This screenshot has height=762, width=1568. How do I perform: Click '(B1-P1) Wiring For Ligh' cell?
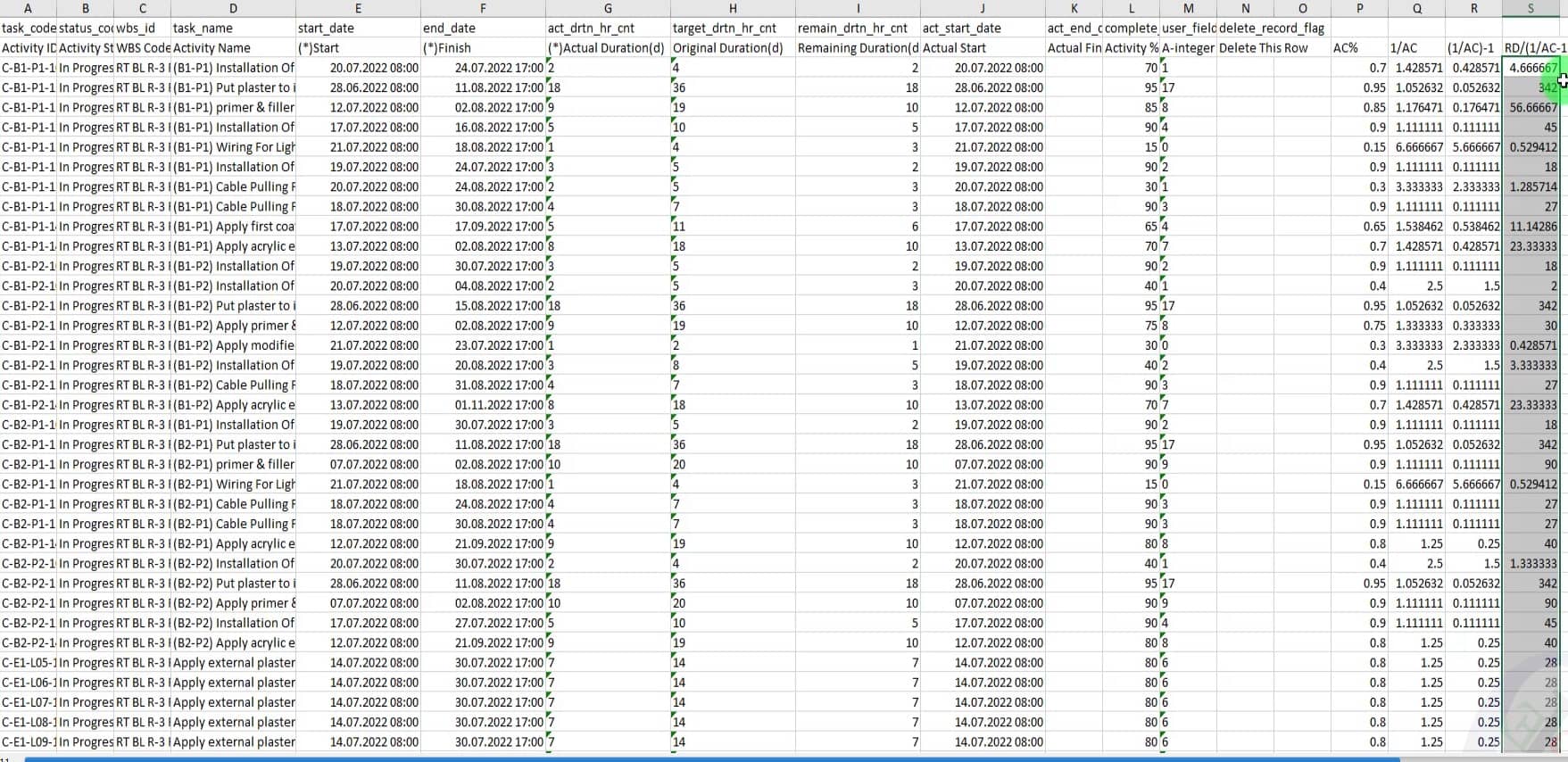233,147
